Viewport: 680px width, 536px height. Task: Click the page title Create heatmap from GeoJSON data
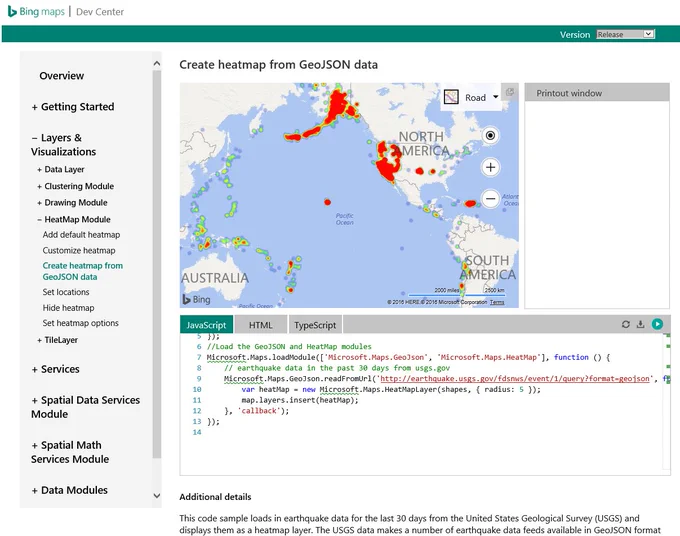click(278, 65)
